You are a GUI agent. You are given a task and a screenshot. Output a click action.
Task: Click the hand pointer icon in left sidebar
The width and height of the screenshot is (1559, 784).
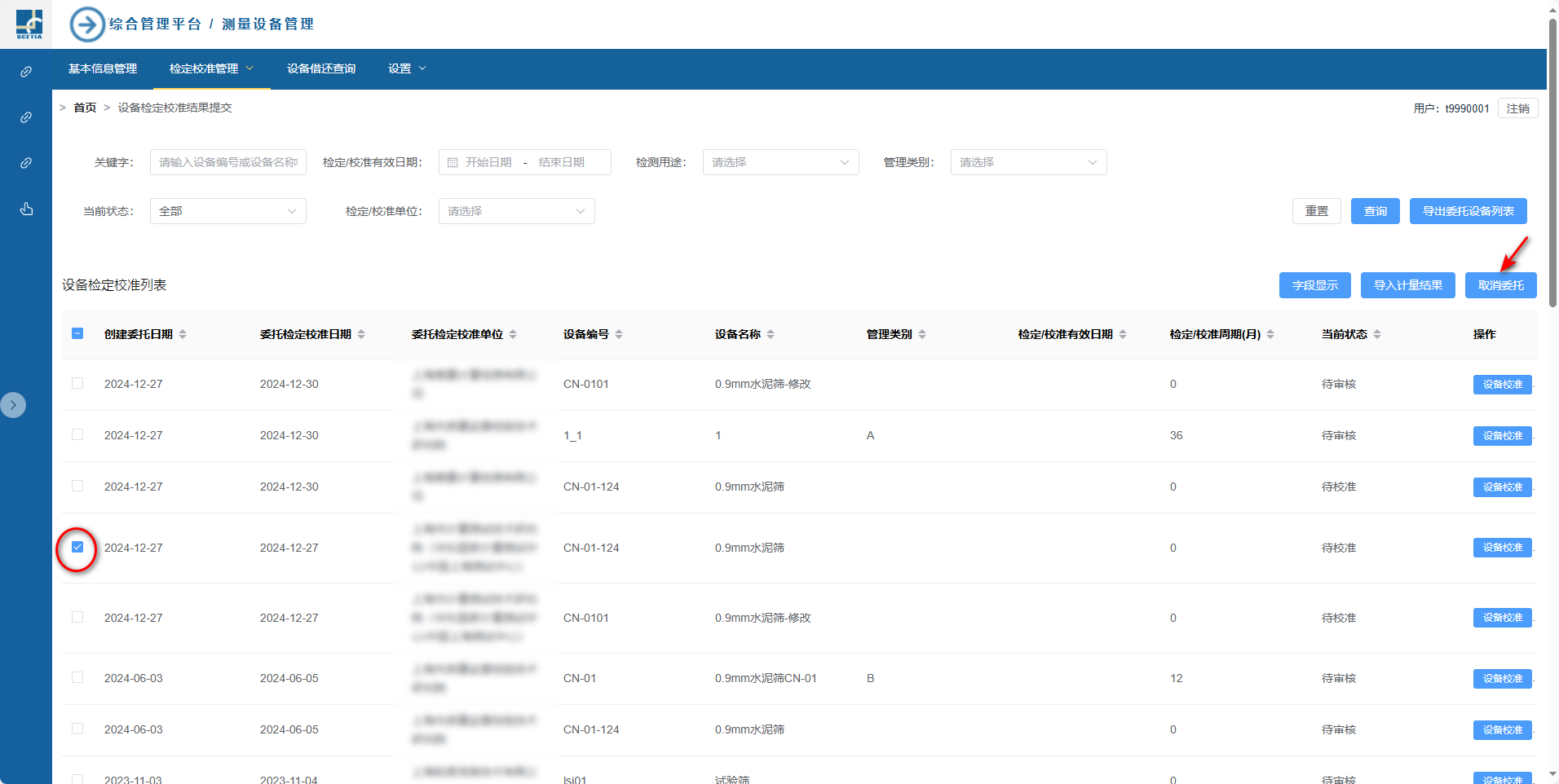click(26, 209)
